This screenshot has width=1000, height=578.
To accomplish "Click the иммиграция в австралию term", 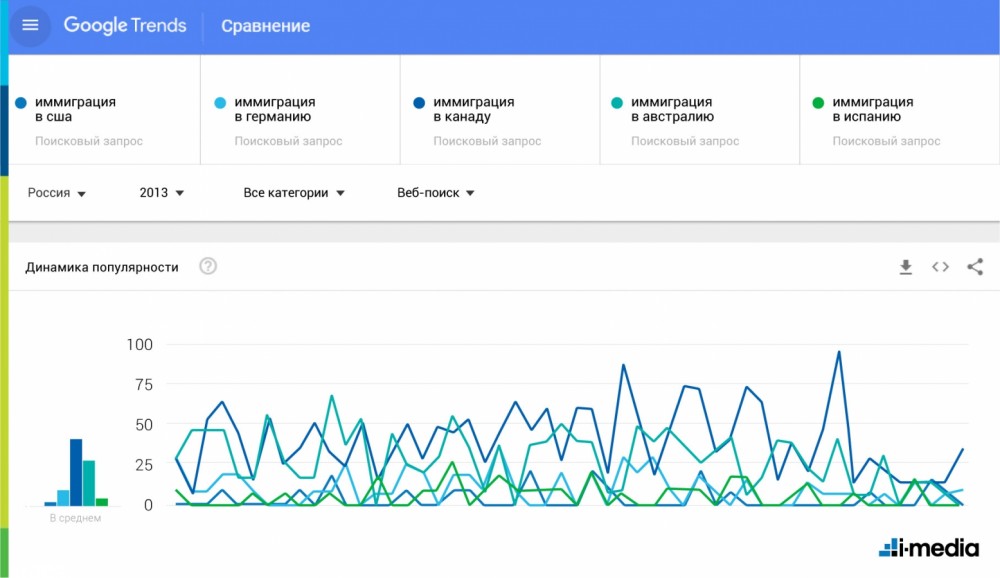I will [672, 109].
